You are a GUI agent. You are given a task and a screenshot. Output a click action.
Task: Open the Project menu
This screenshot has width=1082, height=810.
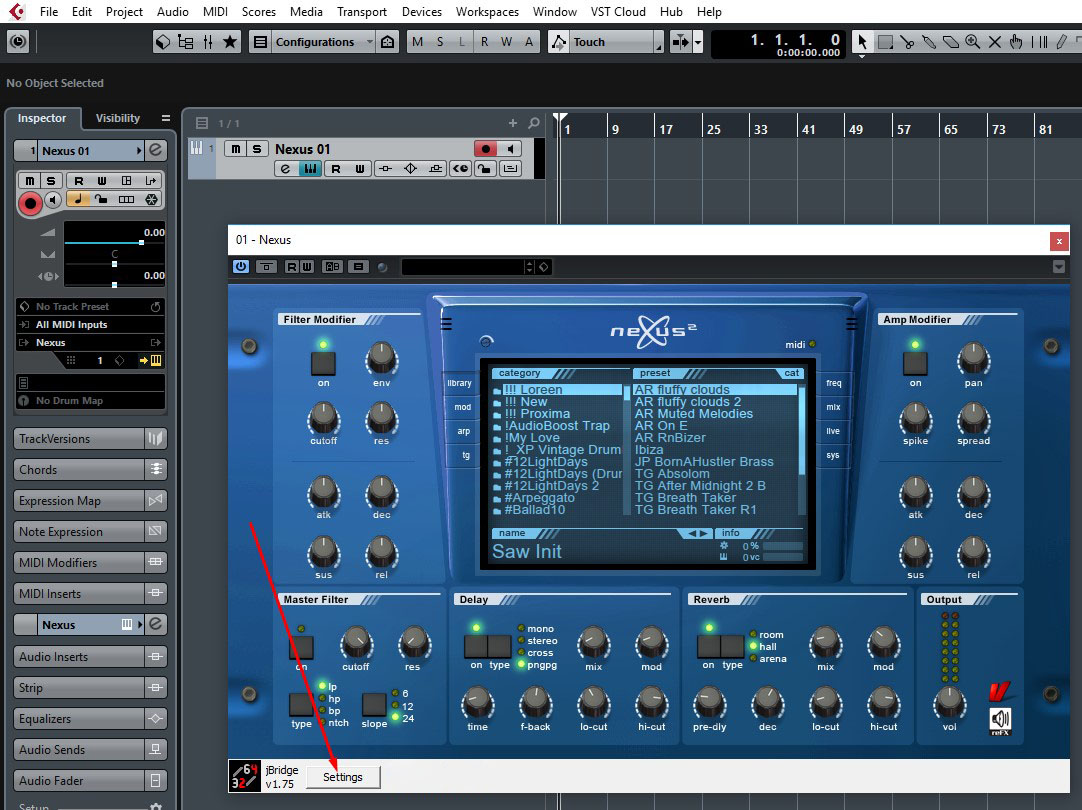point(124,11)
